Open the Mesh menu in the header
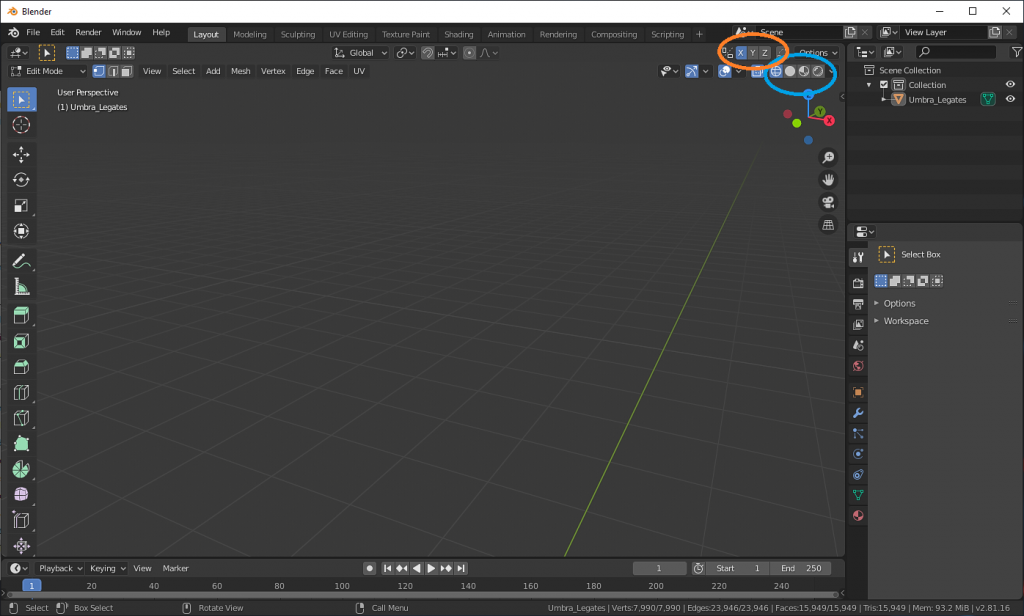 click(240, 71)
